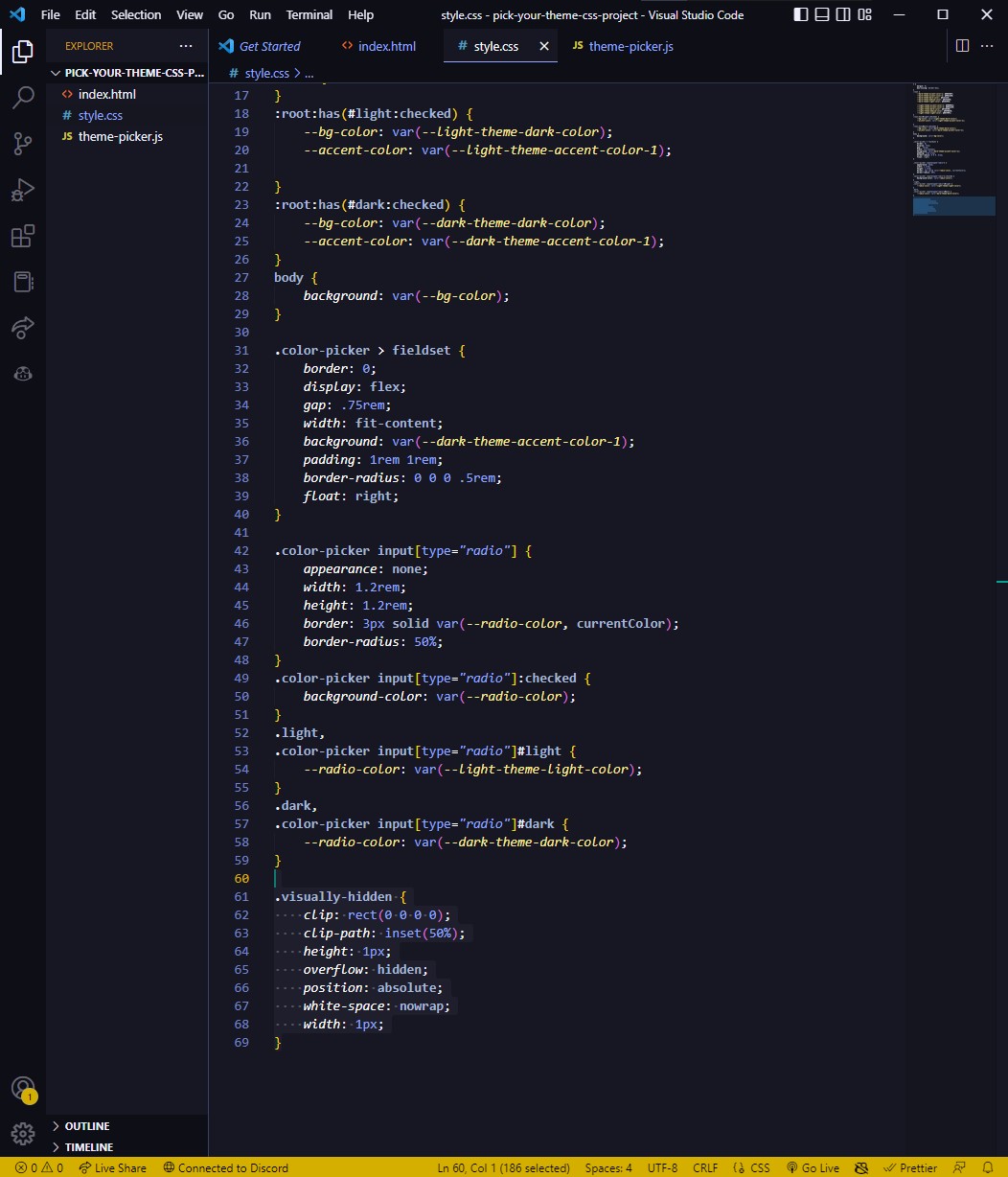
Task: Change end of line sequence CRLF
Action: 705,1167
